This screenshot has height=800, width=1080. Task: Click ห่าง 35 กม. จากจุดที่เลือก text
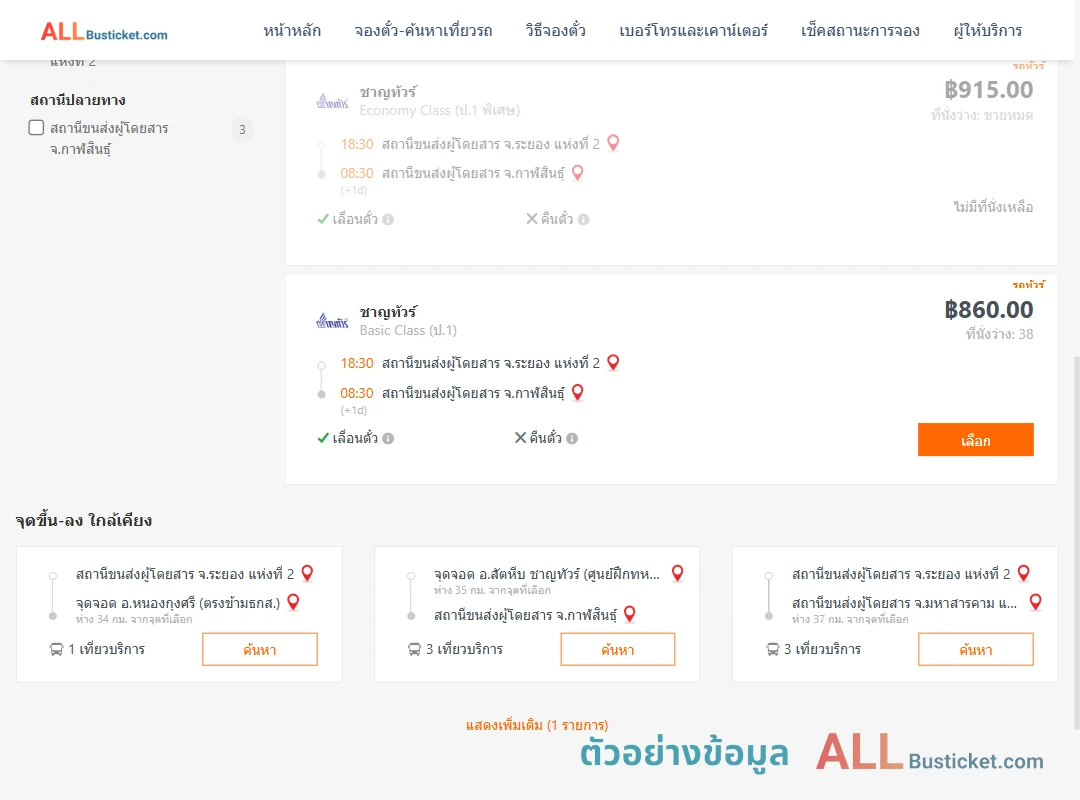[x=492, y=591]
